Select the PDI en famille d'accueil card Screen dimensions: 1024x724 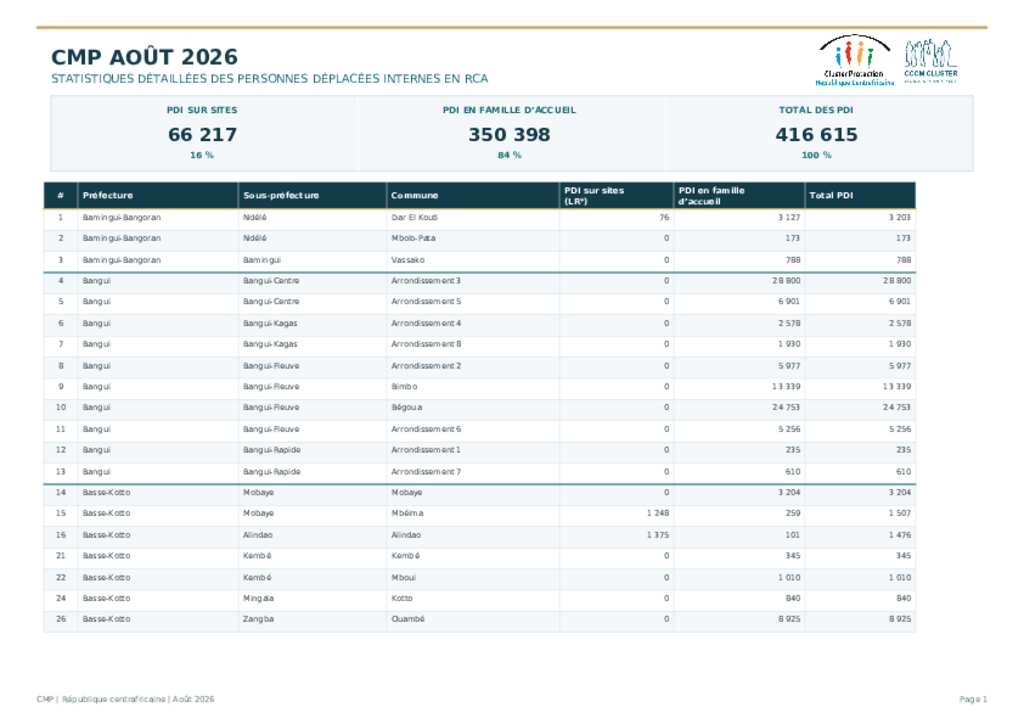click(x=509, y=133)
